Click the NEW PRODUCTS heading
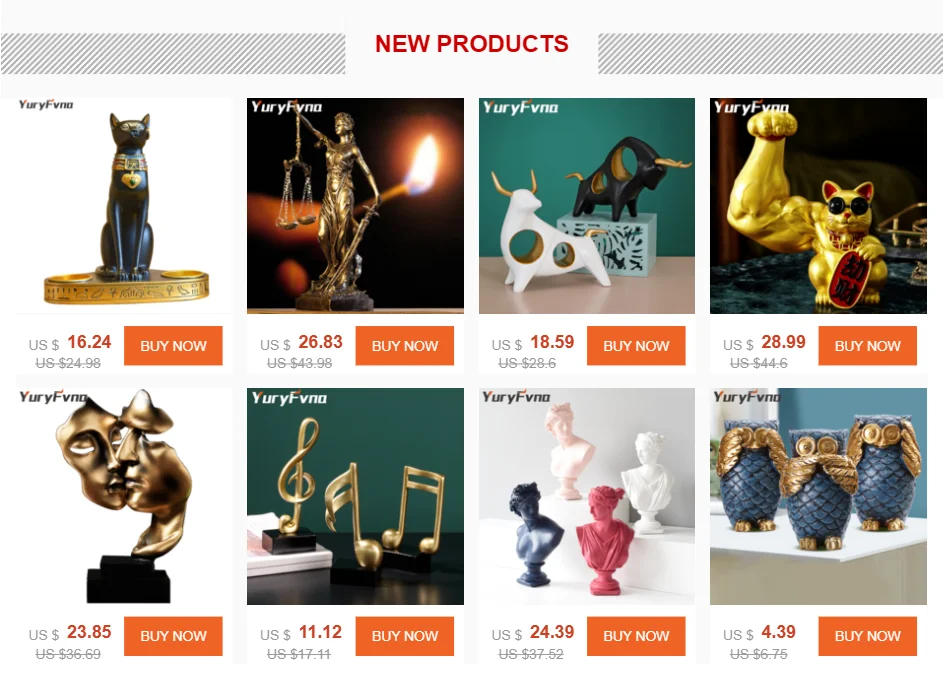 point(472,44)
